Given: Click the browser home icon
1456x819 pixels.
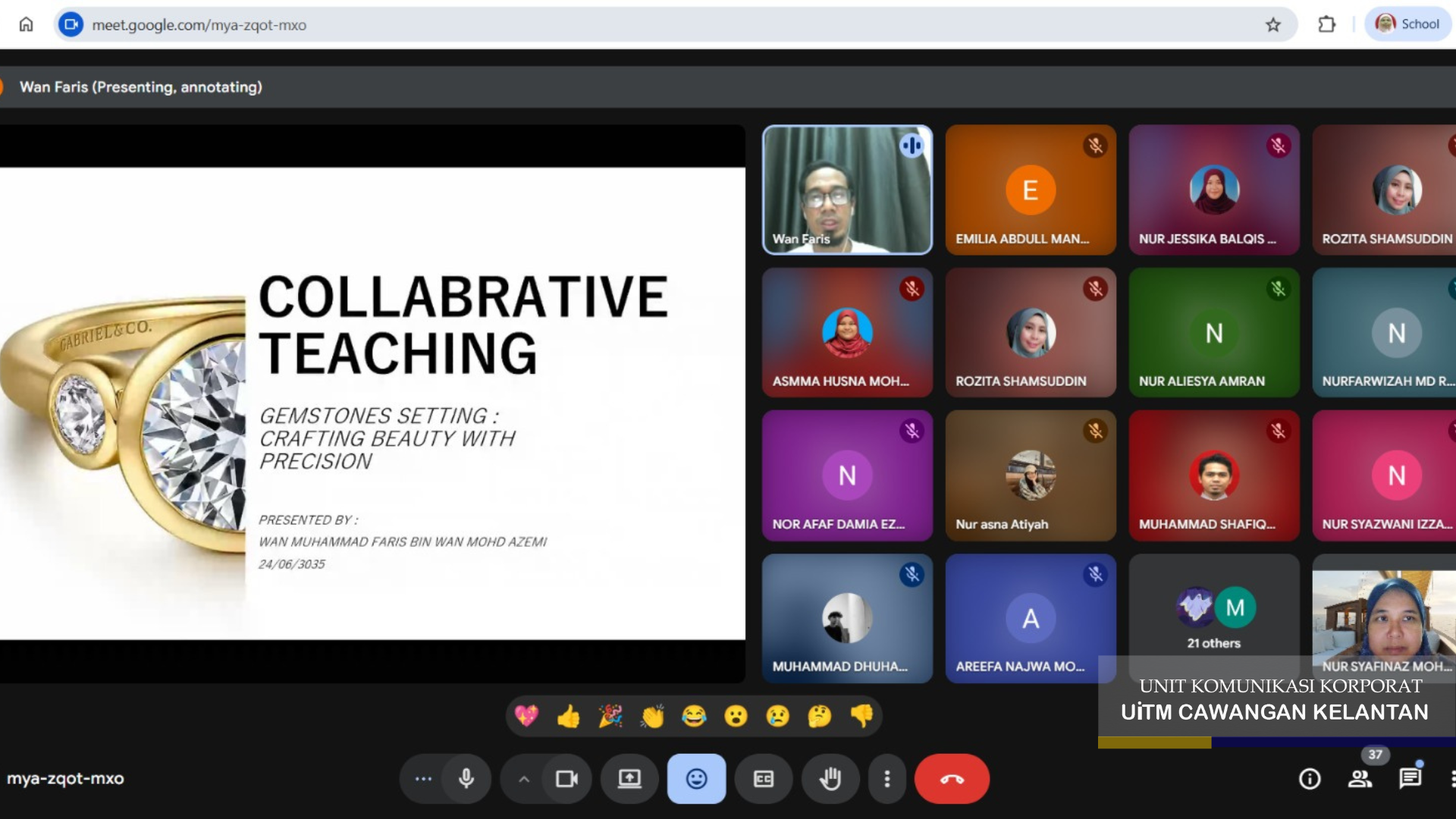Looking at the screenshot, I should click(26, 24).
